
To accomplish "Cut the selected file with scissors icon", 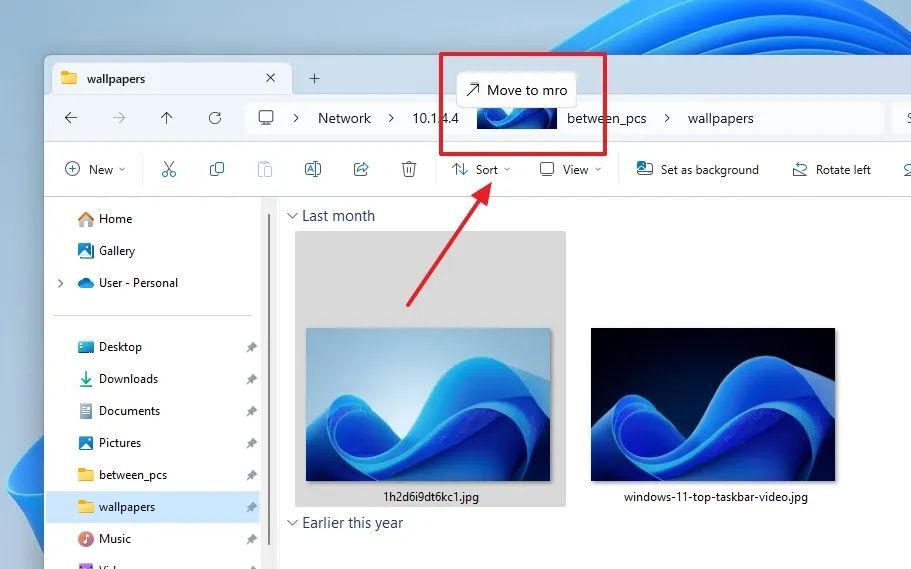I will (x=168, y=169).
